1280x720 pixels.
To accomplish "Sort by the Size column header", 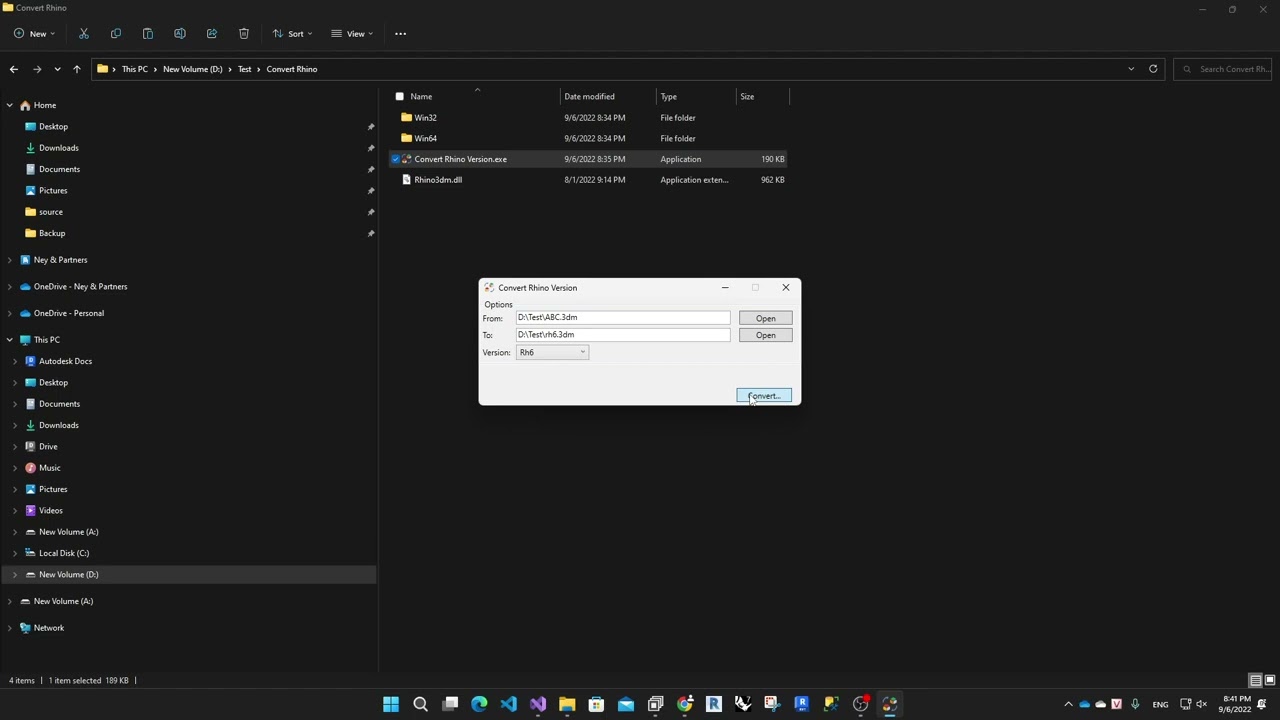I will pos(747,97).
